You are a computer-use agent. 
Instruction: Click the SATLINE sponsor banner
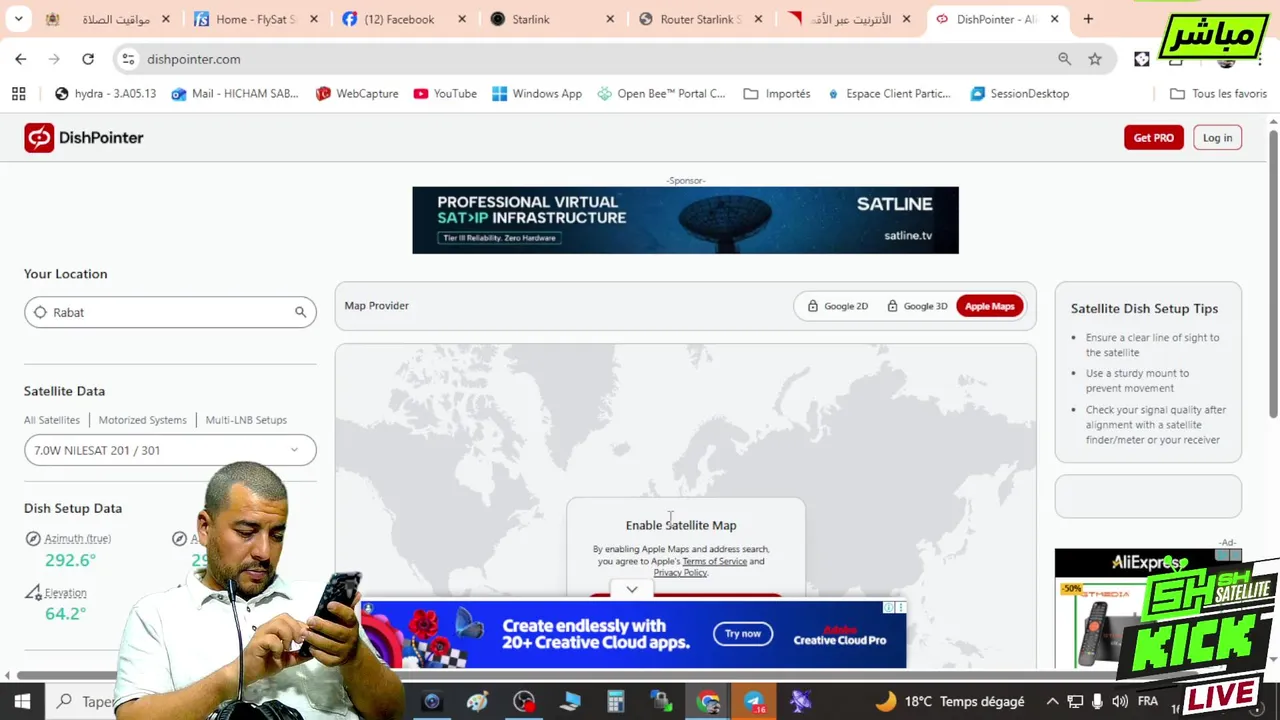pos(685,220)
